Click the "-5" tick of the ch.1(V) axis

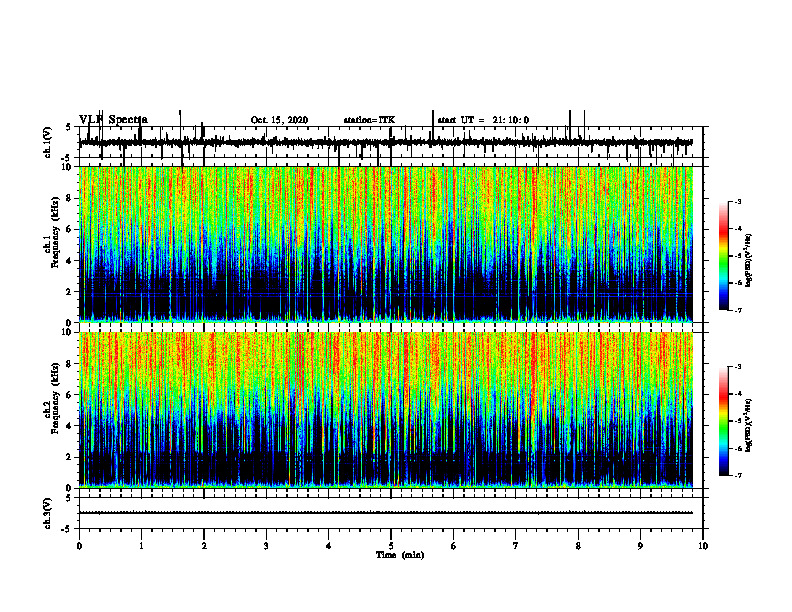tap(67, 159)
